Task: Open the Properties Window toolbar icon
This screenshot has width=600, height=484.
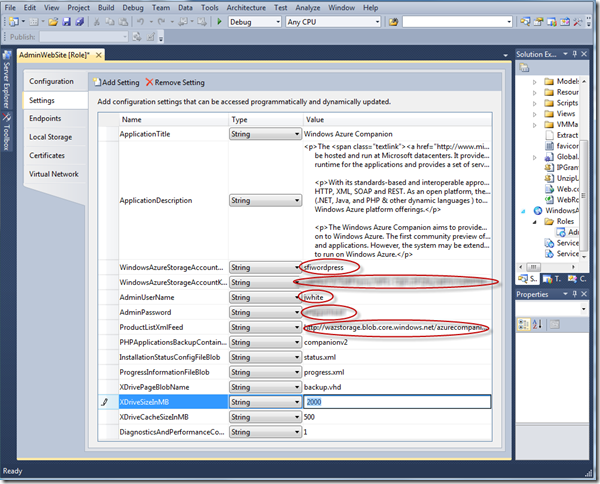Action: (x=538, y=22)
